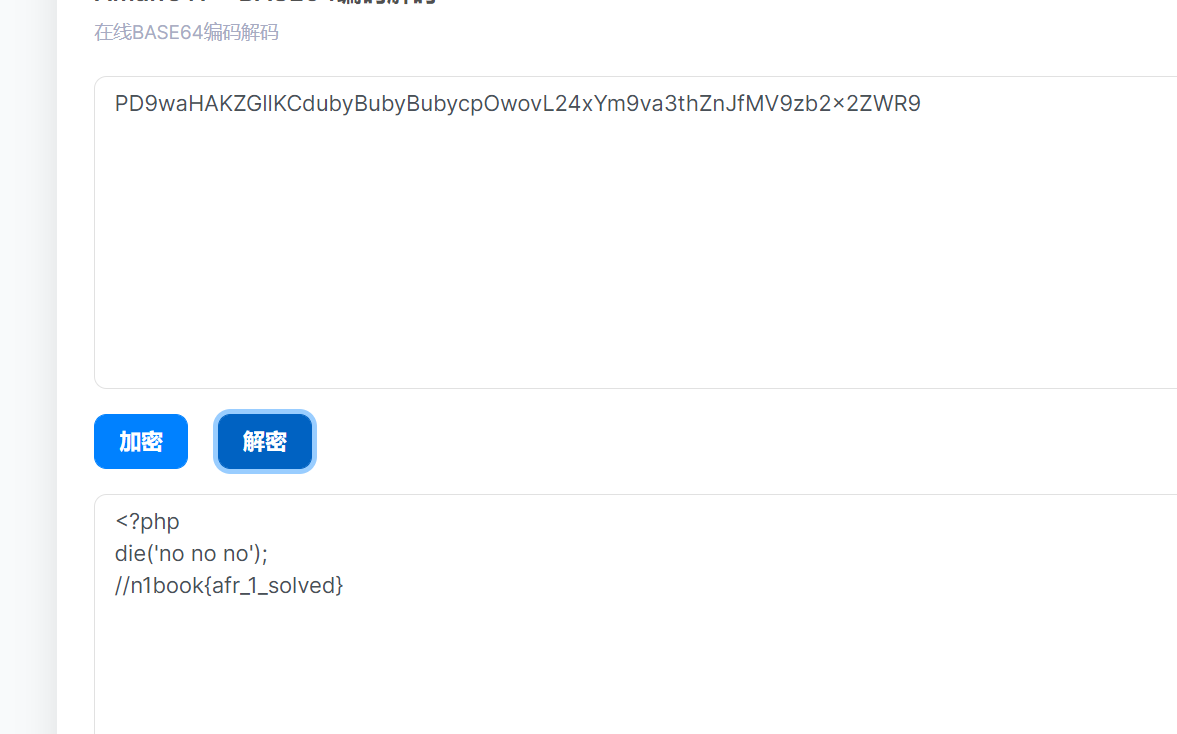The height and width of the screenshot is (734, 1177).
Task: Click the gray left sidebar strip
Action: (28, 367)
